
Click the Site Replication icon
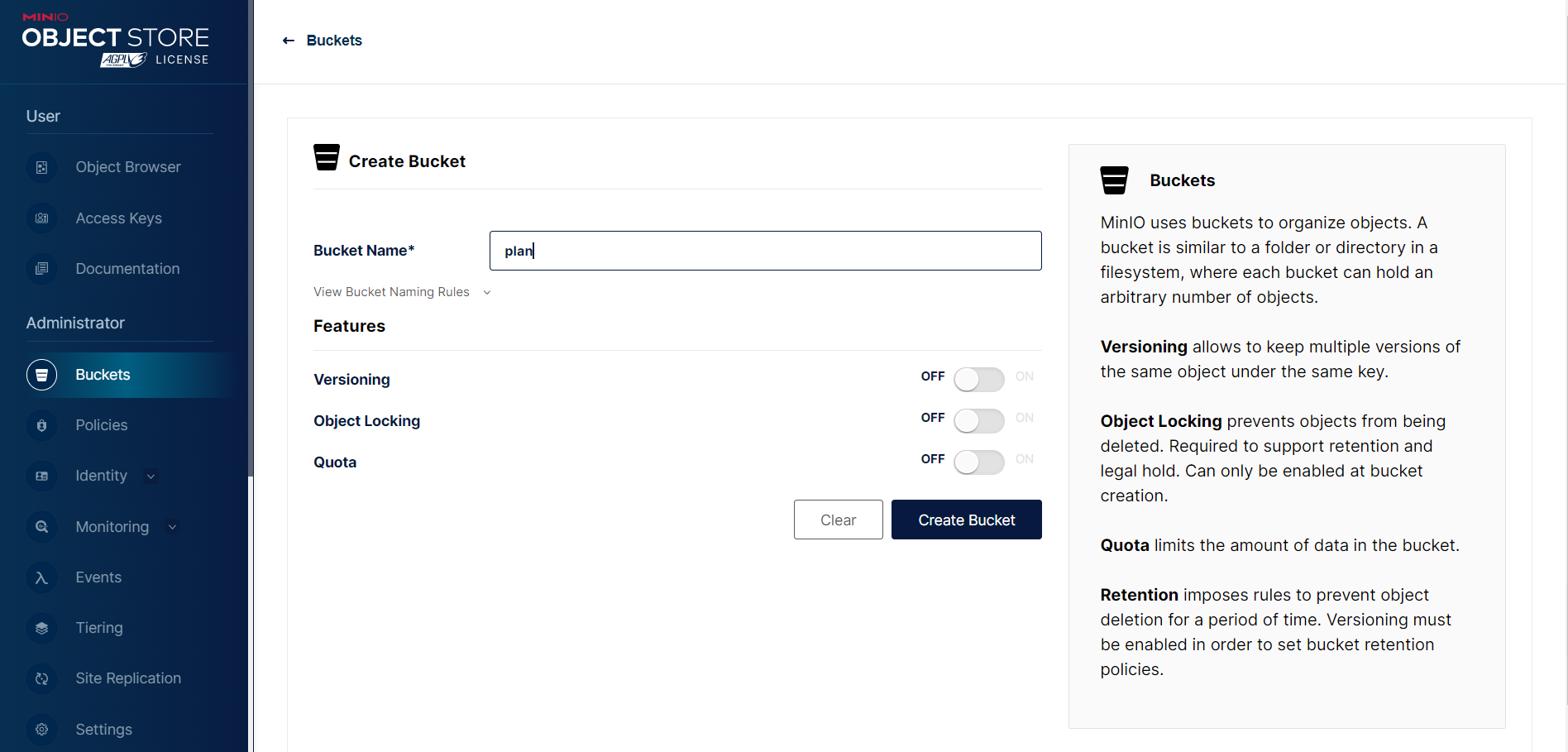click(41, 678)
